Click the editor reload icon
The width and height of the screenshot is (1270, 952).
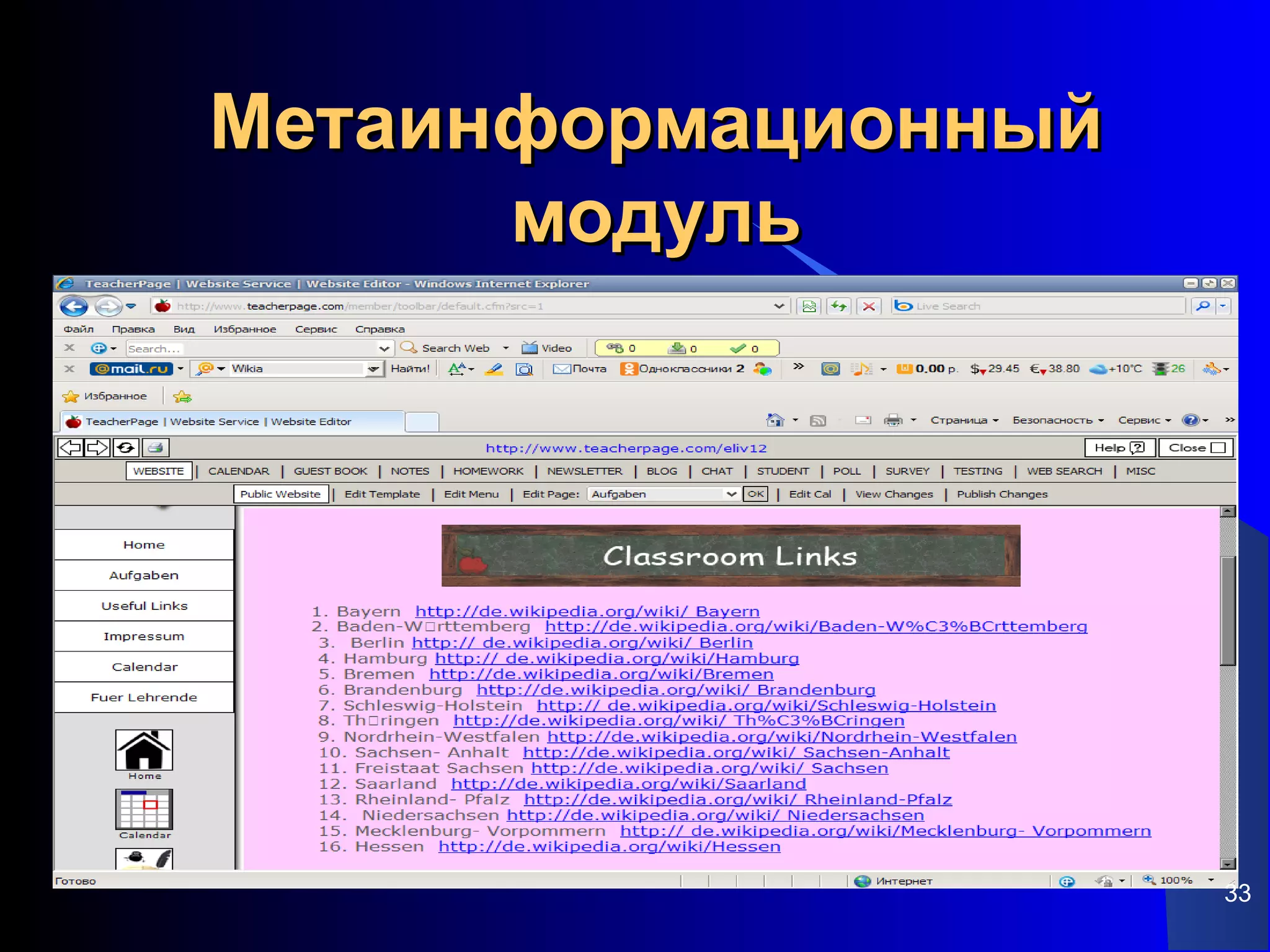[x=126, y=447]
